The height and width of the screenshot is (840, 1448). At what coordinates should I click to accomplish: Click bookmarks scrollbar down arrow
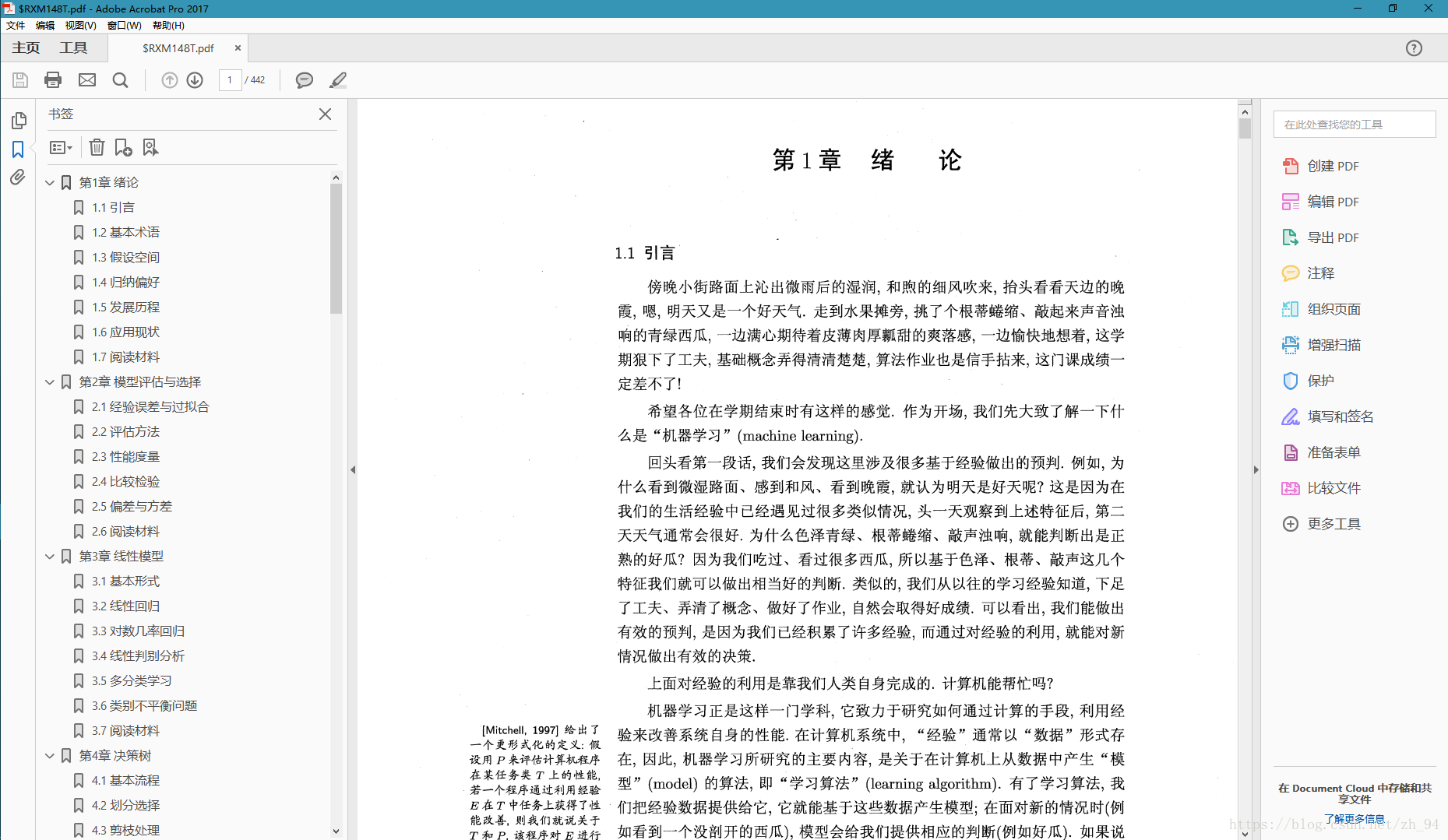coord(336,831)
